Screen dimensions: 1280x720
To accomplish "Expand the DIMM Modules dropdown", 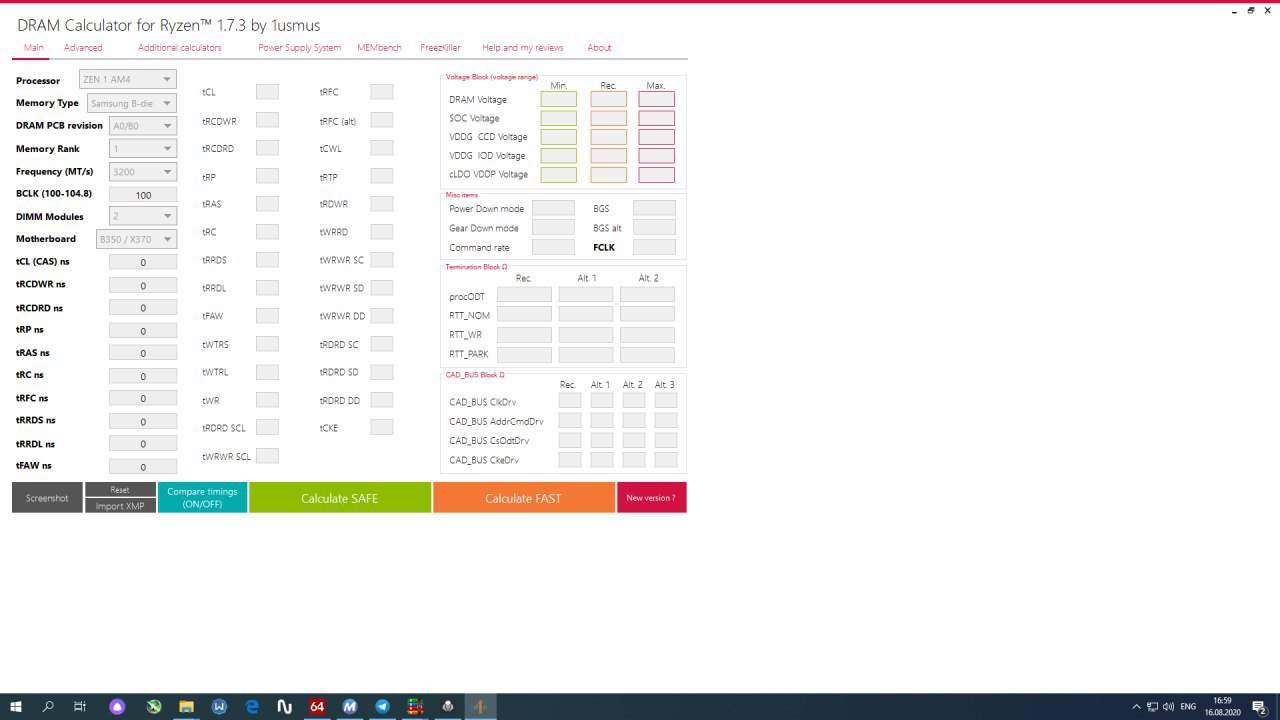I will [x=143, y=216].
